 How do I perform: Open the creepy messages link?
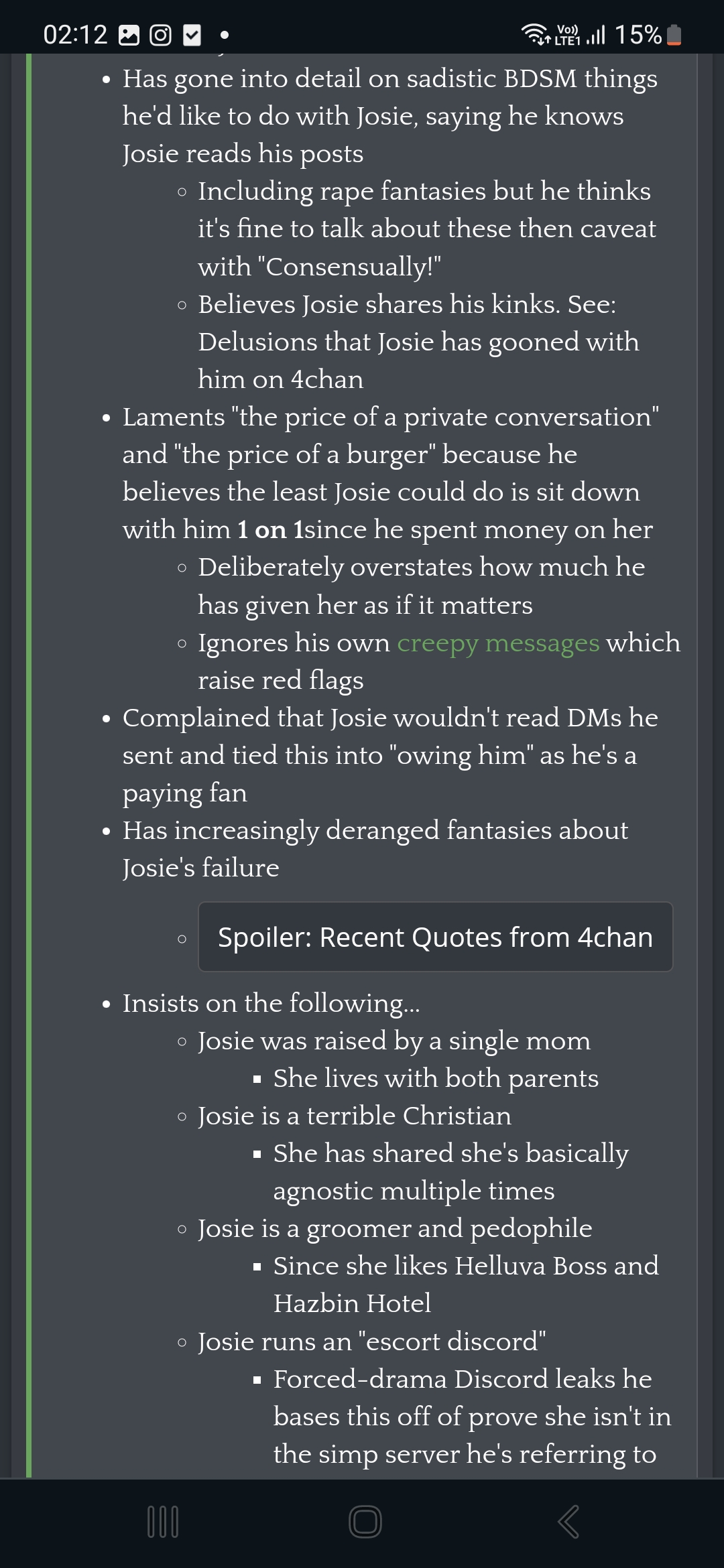coord(498,643)
